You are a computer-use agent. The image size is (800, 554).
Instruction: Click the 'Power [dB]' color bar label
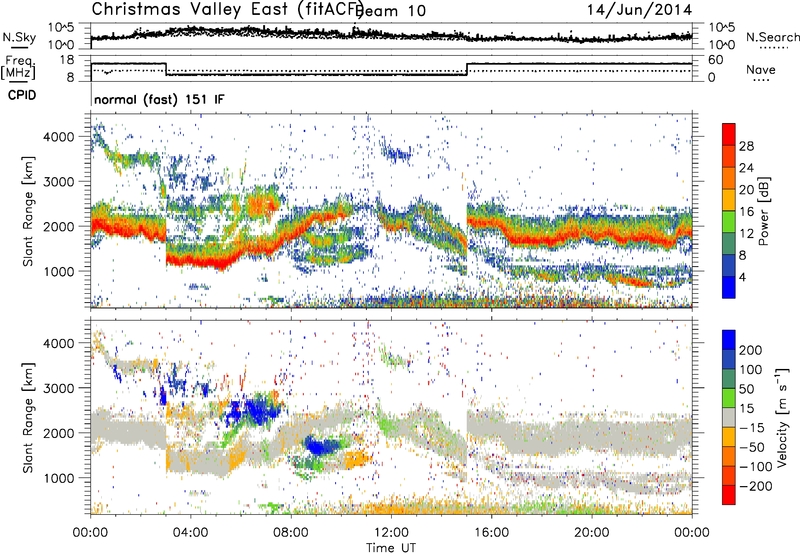tap(764, 211)
